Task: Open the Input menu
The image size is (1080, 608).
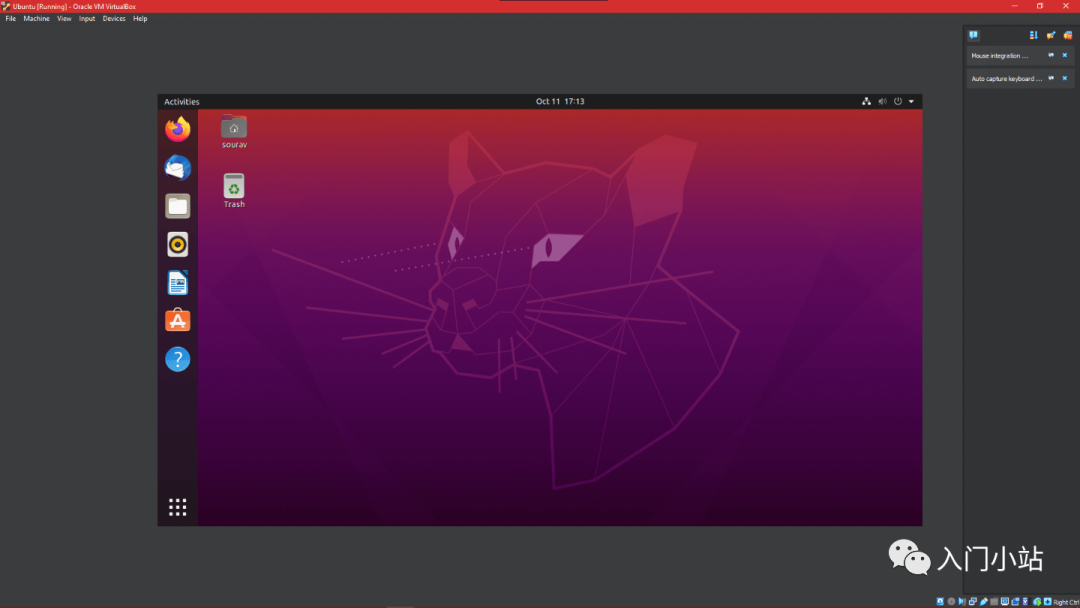Action: click(87, 19)
